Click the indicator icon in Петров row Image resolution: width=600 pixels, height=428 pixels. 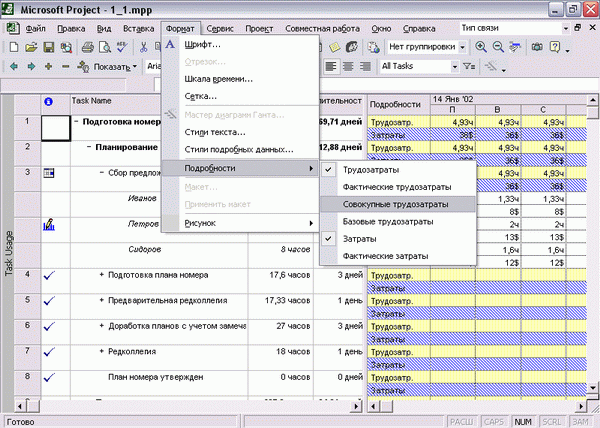pyautogui.click(x=49, y=224)
